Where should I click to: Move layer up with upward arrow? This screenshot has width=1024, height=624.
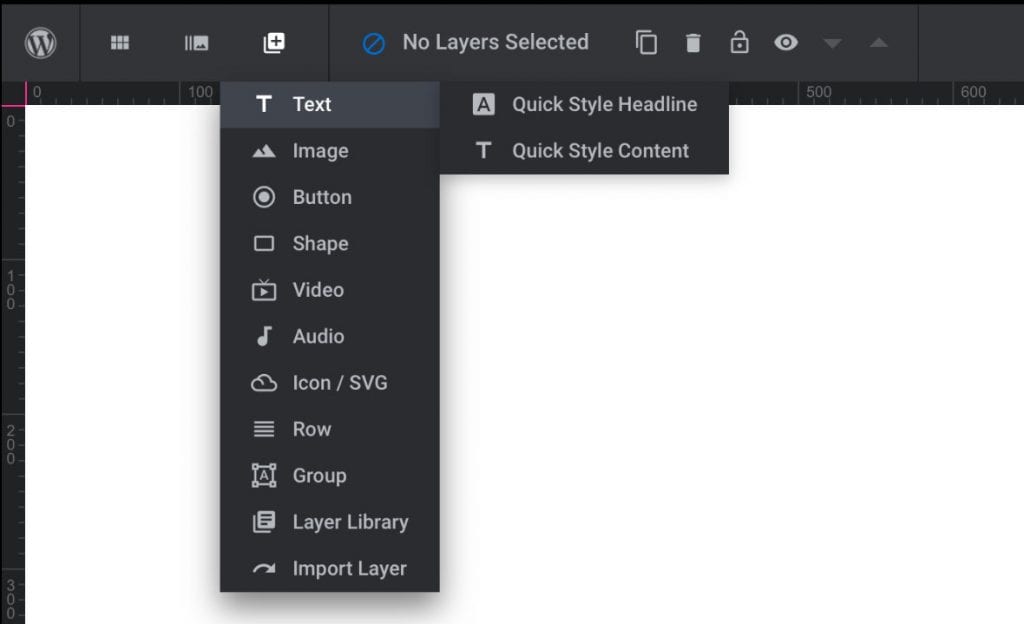[878, 42]
